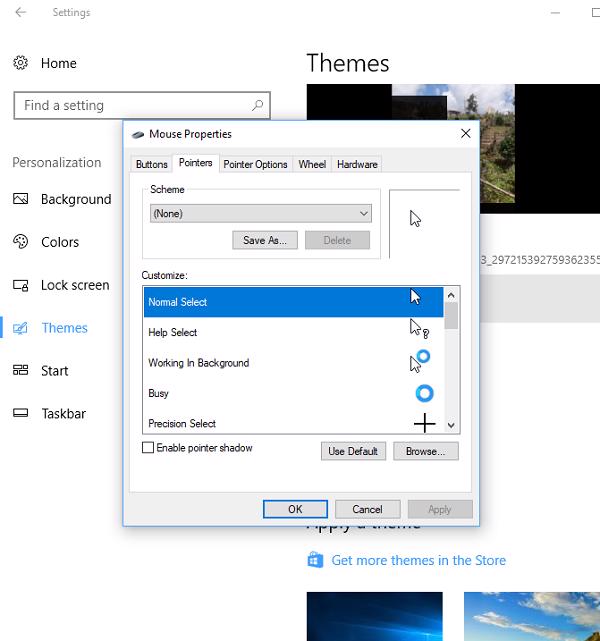Click the Settings back arrow icon
Viewport: 600px width, 641px height.
tap(21, 13)
